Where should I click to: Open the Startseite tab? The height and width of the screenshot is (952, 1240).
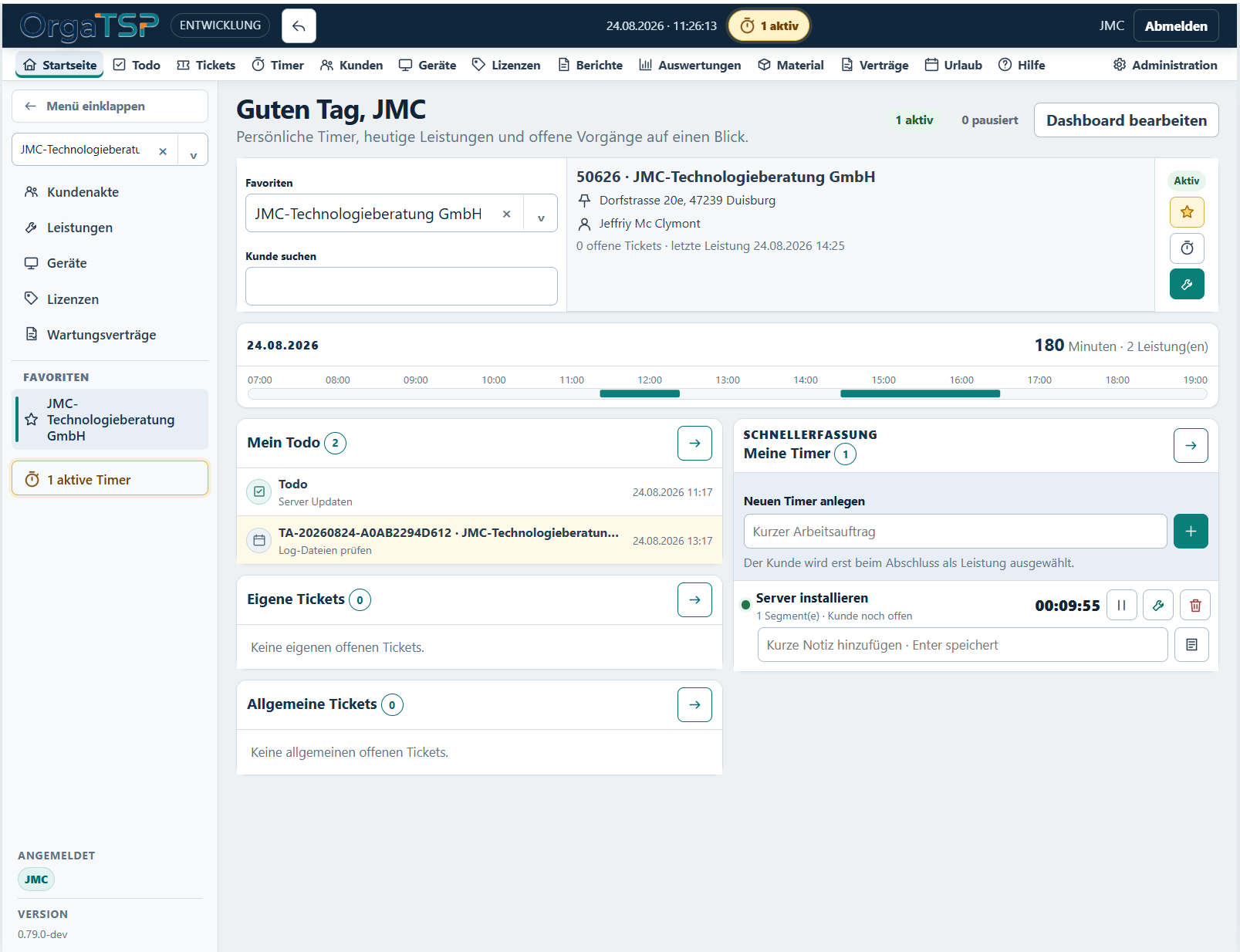[x=60, y=65]
